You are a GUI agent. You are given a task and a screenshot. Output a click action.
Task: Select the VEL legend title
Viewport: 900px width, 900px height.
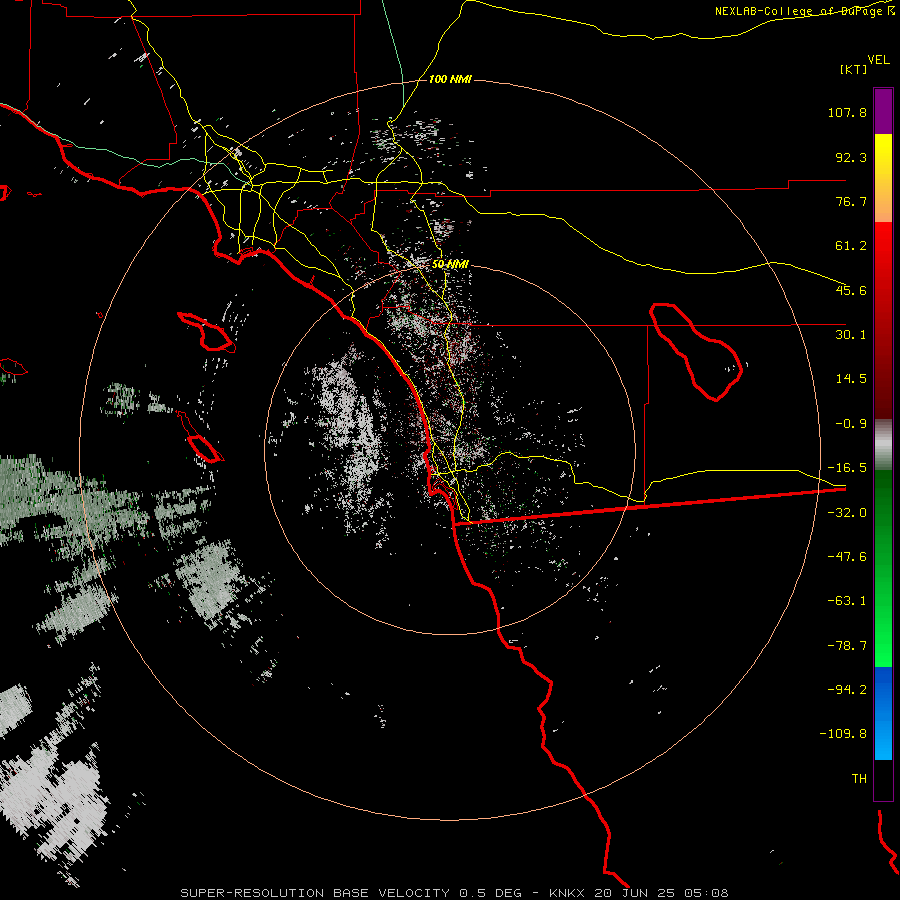pyautogui.click(x=878, y=60)
